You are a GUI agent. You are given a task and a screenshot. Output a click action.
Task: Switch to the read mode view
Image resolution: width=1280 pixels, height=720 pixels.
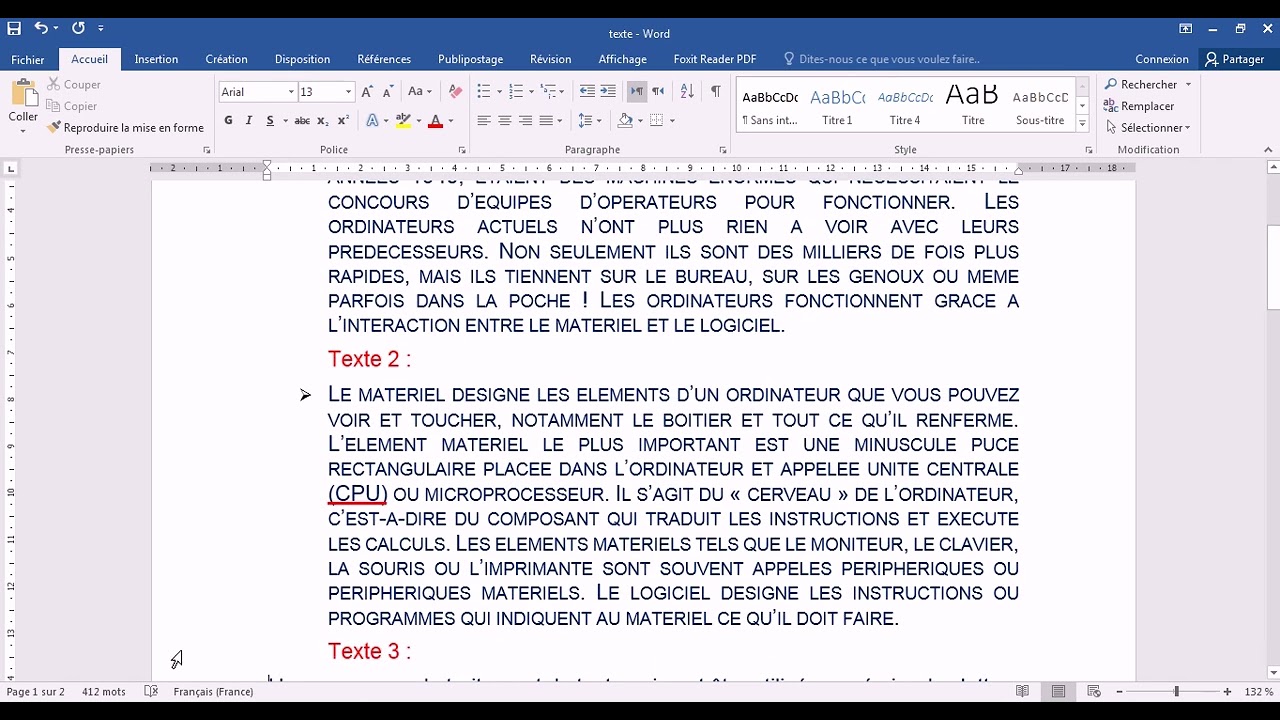pyautogui.click(x=1022, y=692)
